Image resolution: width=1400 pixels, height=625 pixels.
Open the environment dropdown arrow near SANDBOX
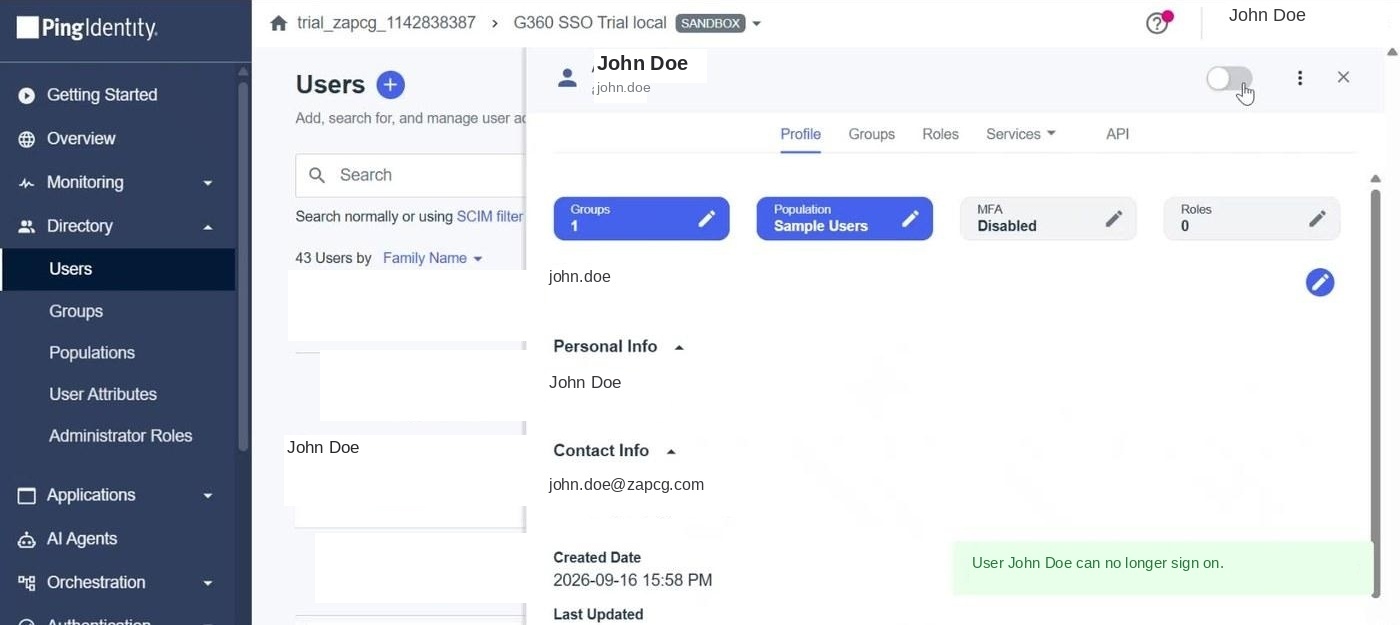[x=756, y=23]
